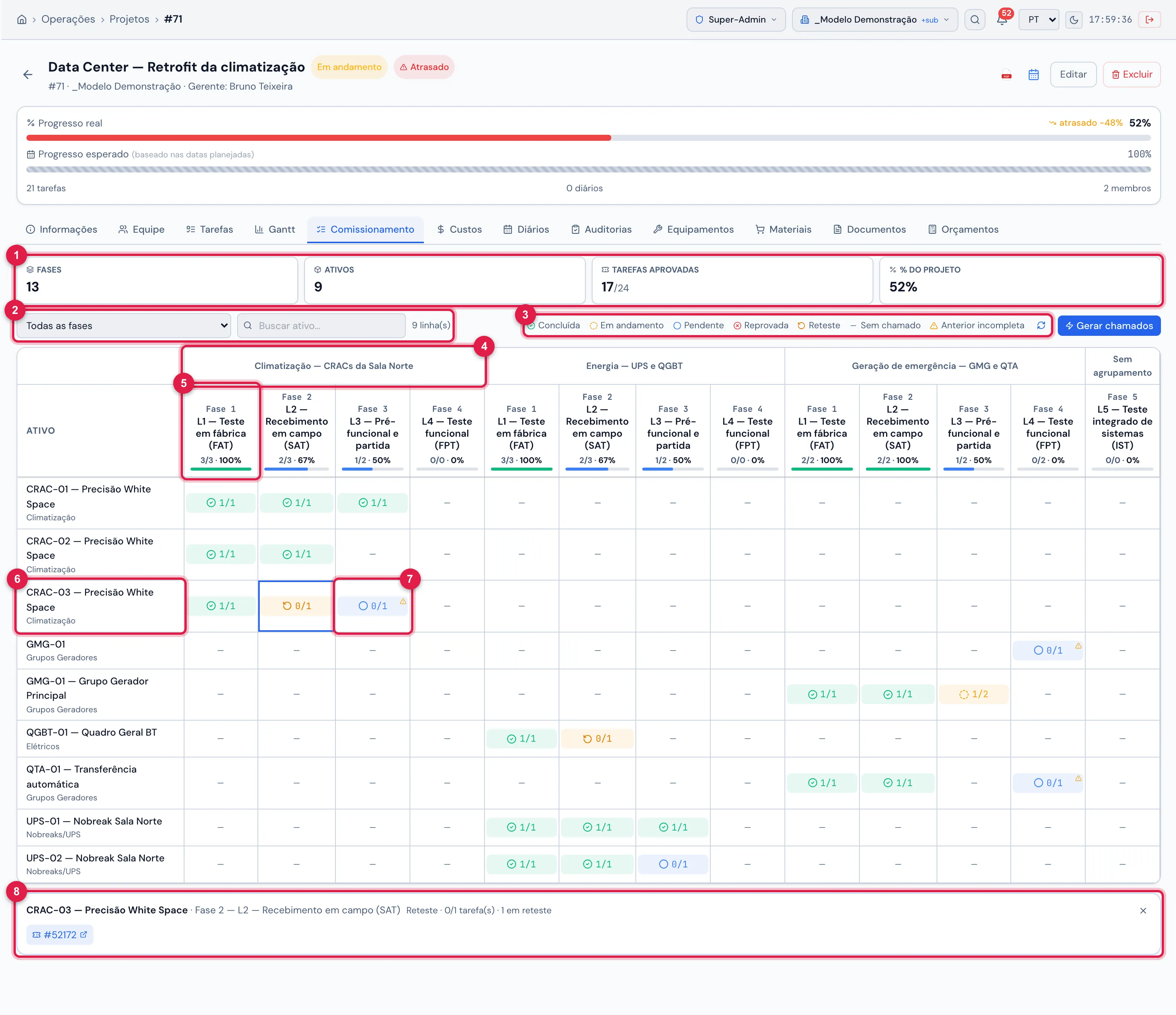
Task: Go to the home icon in breadcrumb
Action: pyautogui.click(x=21, y=19)
